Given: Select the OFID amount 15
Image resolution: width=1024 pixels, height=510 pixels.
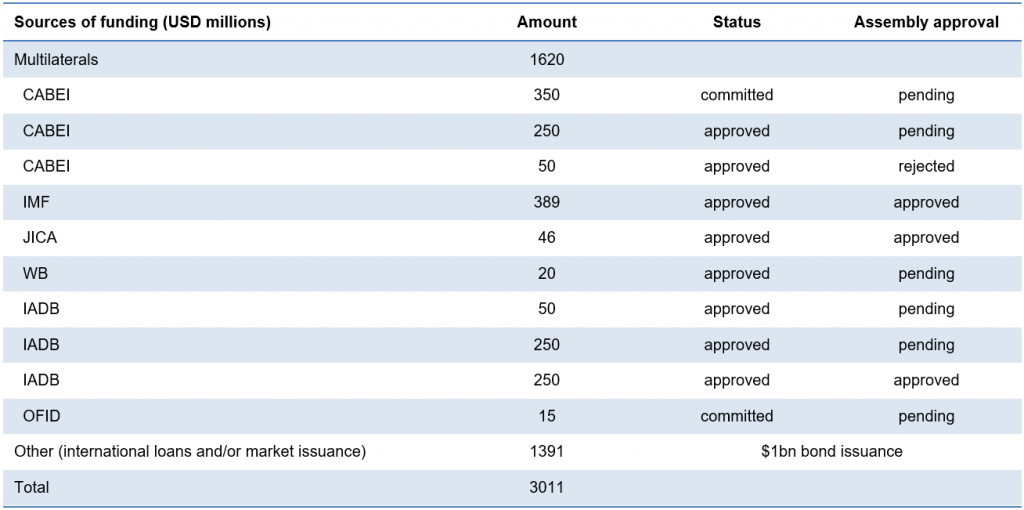Looking at the screenshot, I should click(547, 416).
